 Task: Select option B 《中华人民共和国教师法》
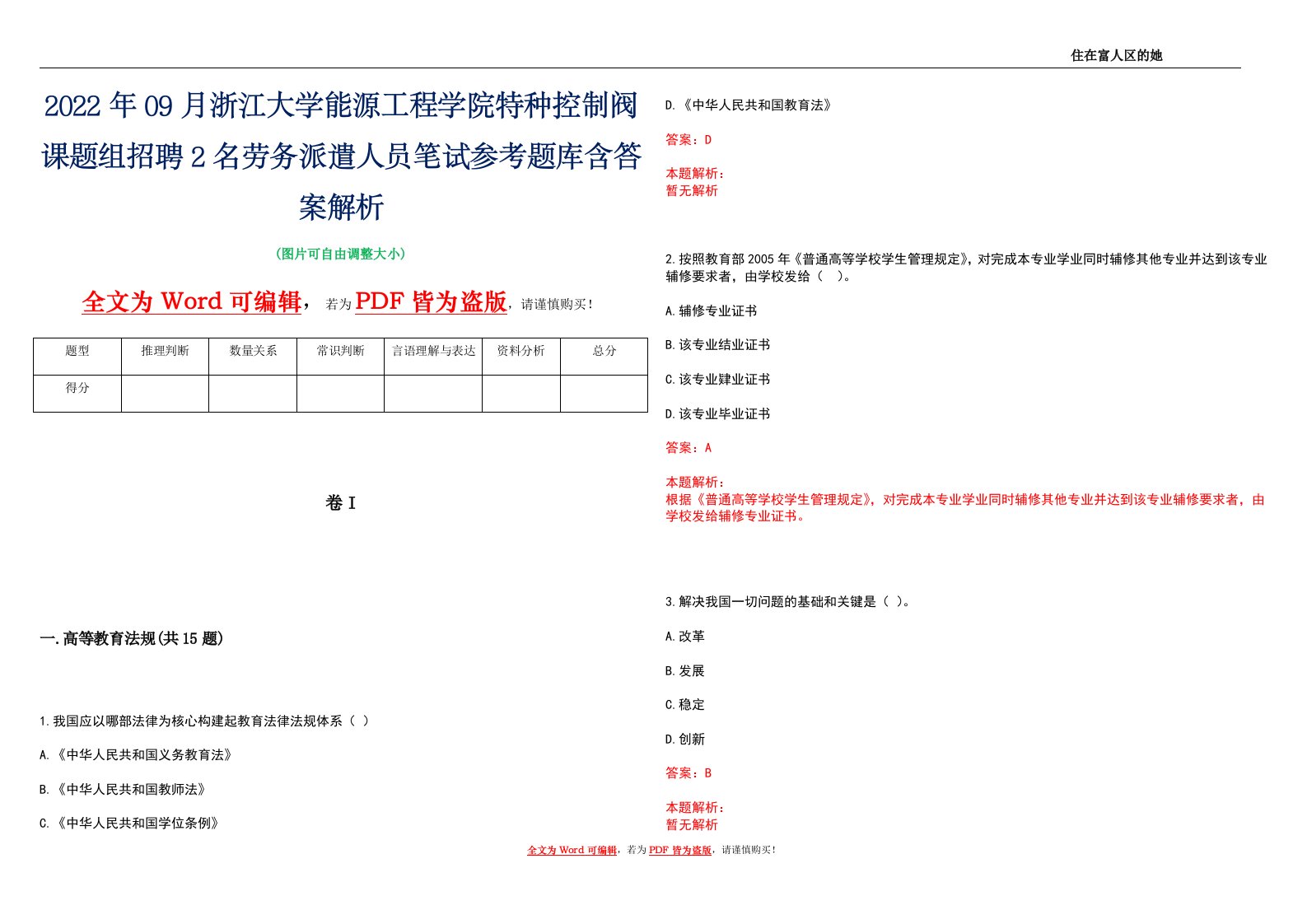click(124, 790)
